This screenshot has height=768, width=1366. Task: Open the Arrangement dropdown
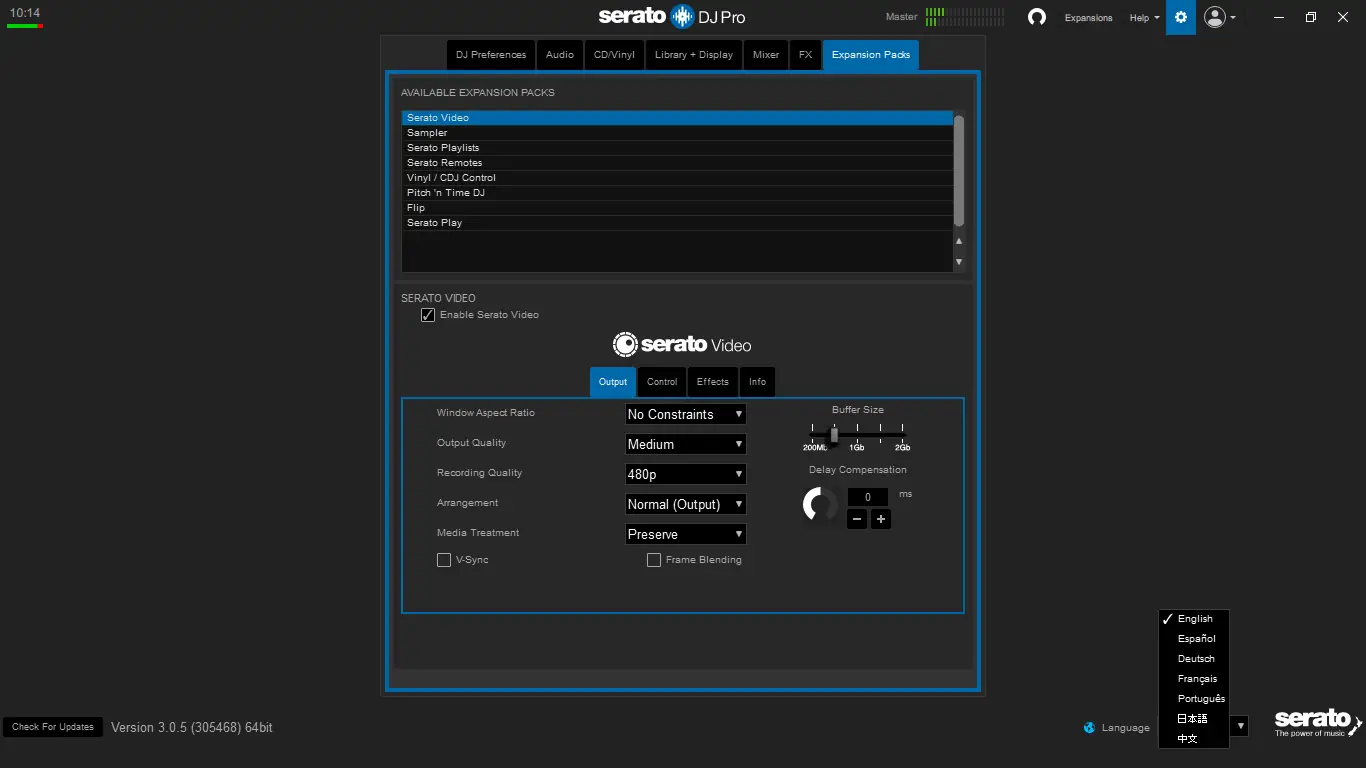pyautogui.click(x=686, y=504)
